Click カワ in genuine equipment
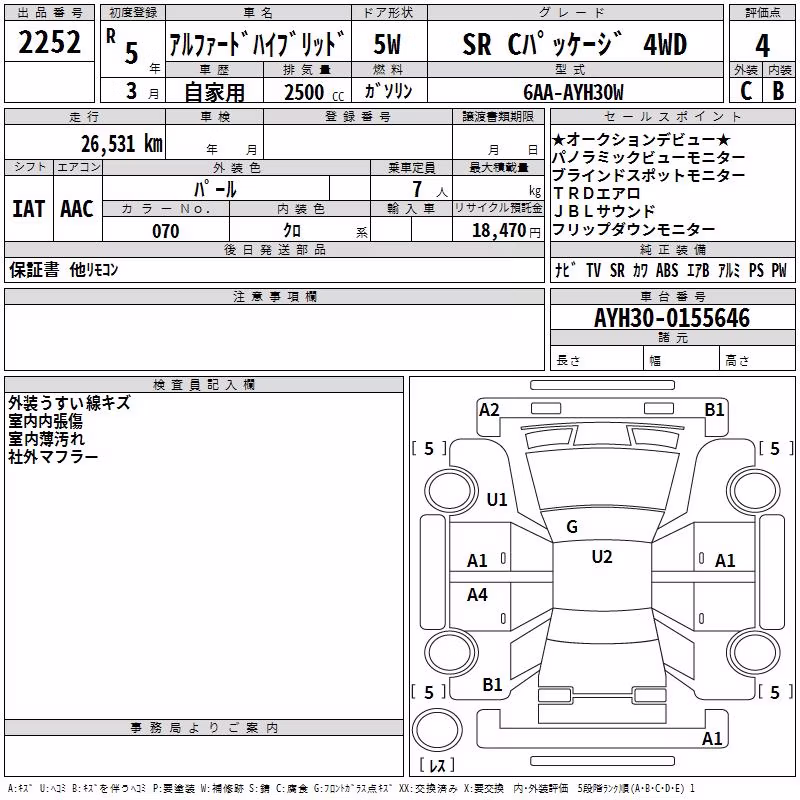This screenshot has height=800, width=800. pos(640,270)
